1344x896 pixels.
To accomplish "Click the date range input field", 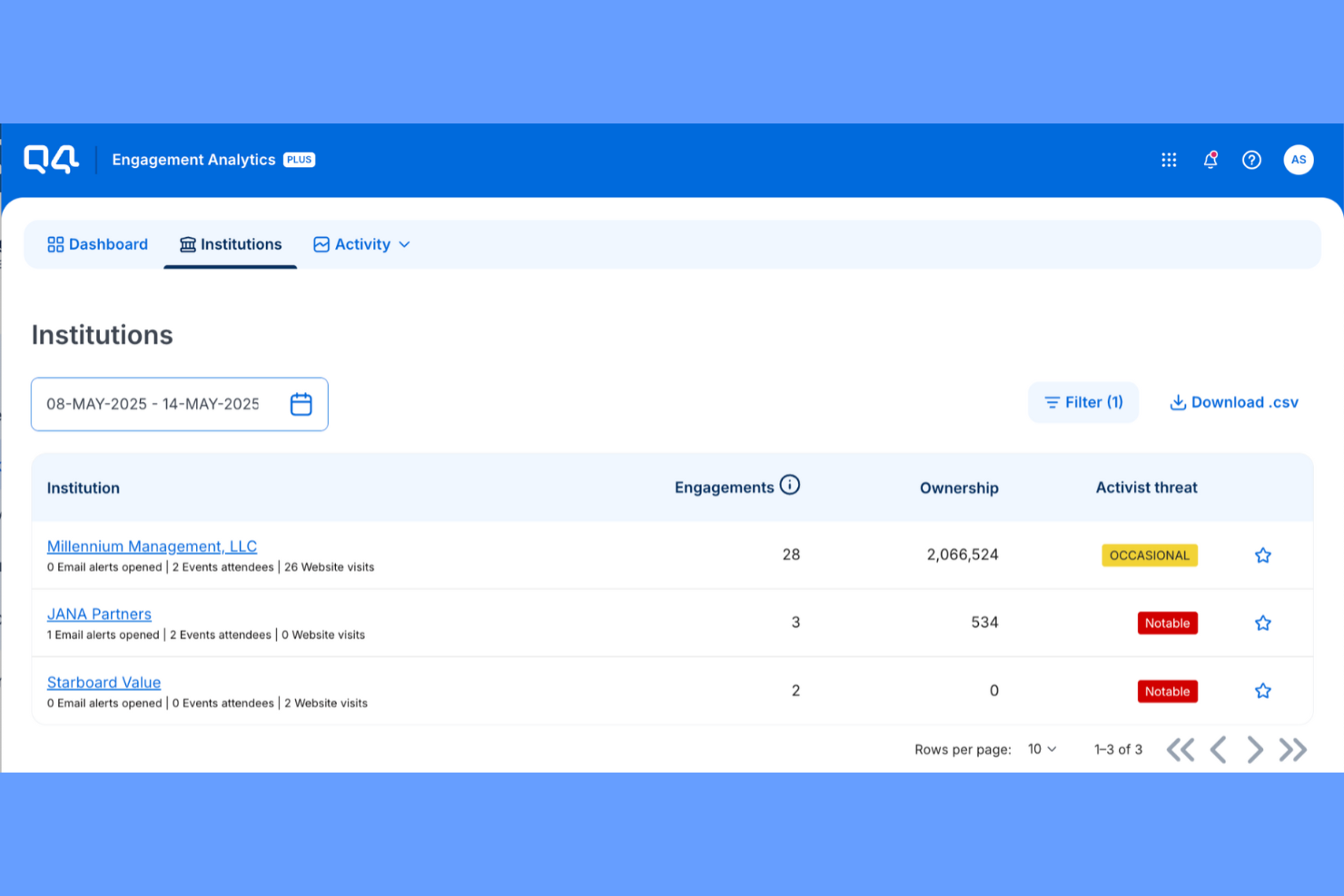I will point(153,404).
